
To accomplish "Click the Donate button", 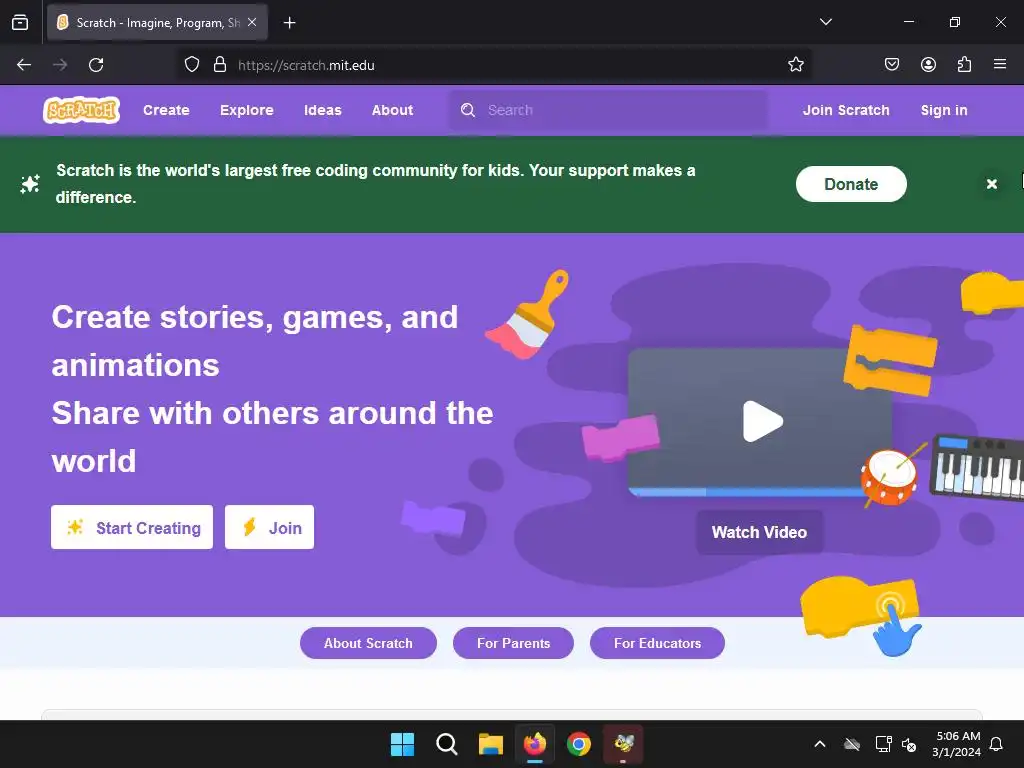I will (851, 184).
